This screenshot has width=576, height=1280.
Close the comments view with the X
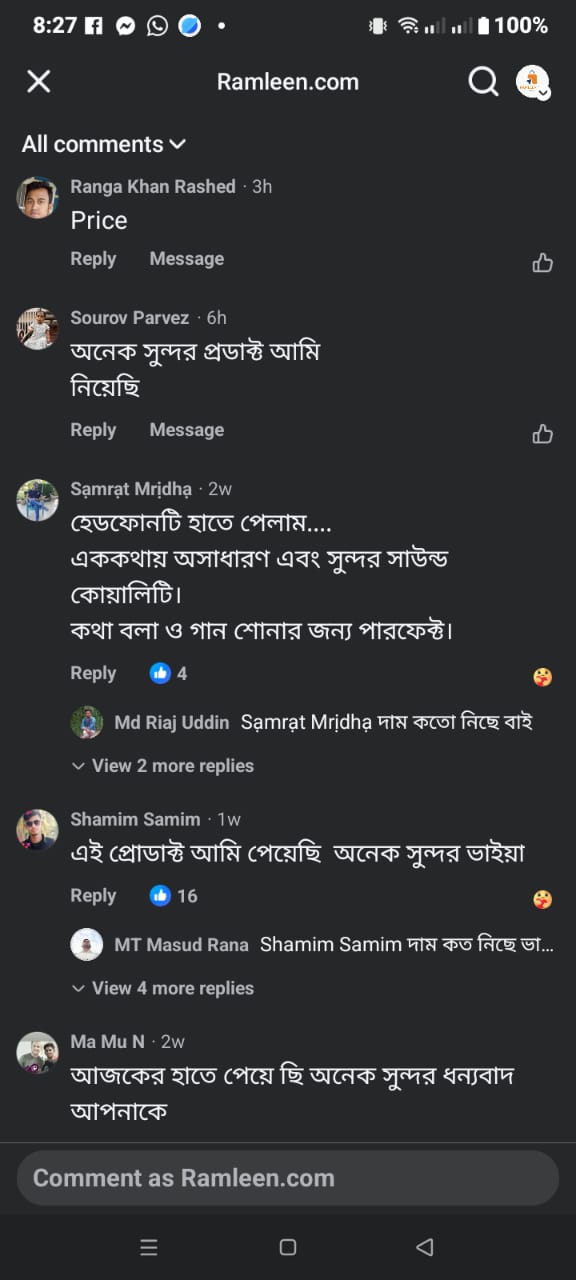tap(38, 82)
